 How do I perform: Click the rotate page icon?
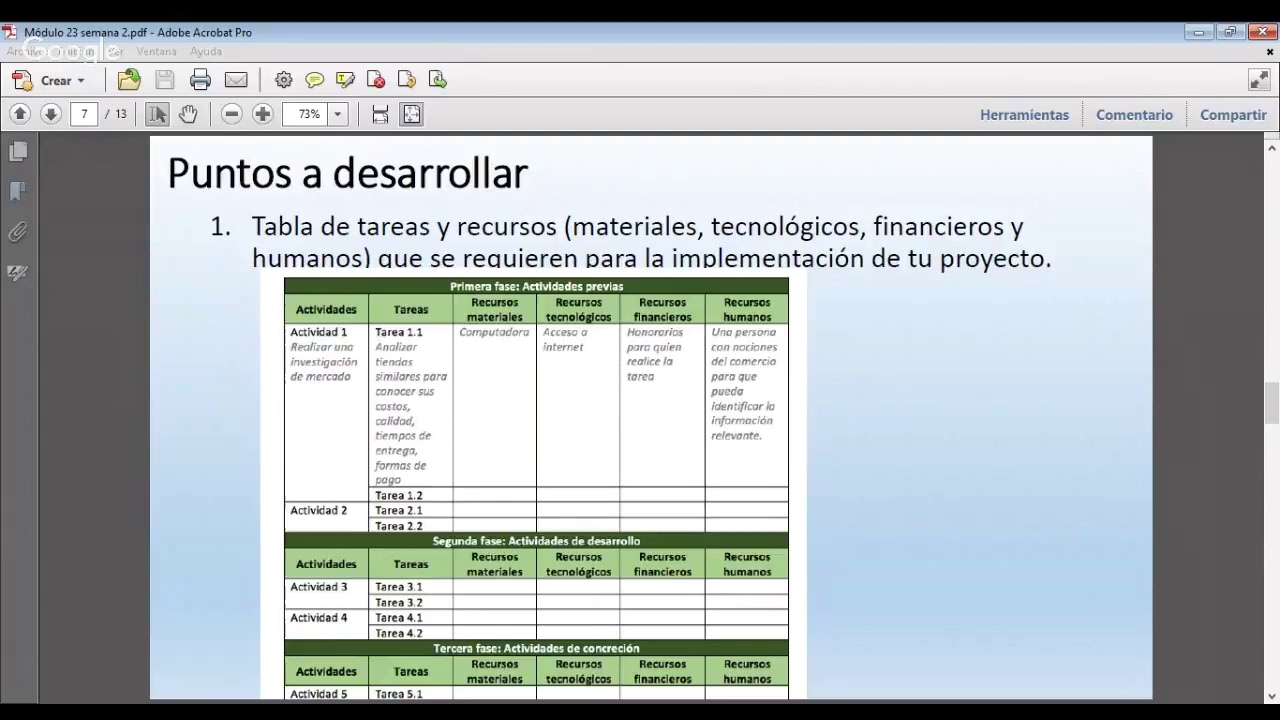(x=407, y=80)
